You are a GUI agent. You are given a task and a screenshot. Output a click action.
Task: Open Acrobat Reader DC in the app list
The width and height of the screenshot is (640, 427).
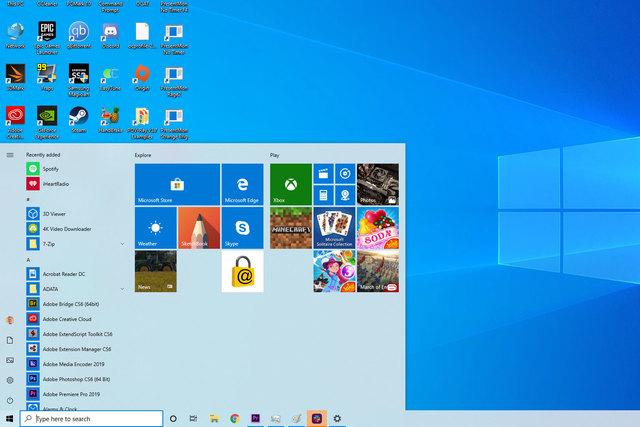point(76,274)
